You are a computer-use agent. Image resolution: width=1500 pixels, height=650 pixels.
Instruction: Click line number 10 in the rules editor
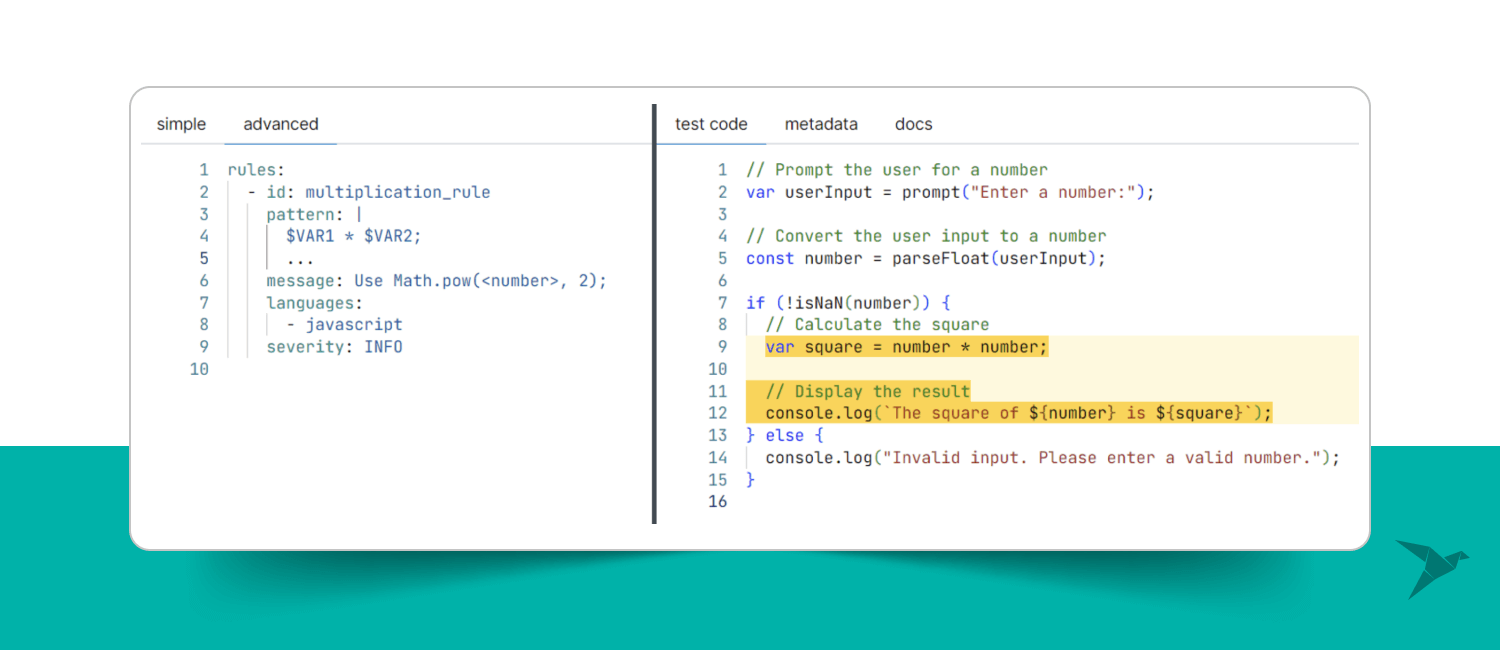199,369
